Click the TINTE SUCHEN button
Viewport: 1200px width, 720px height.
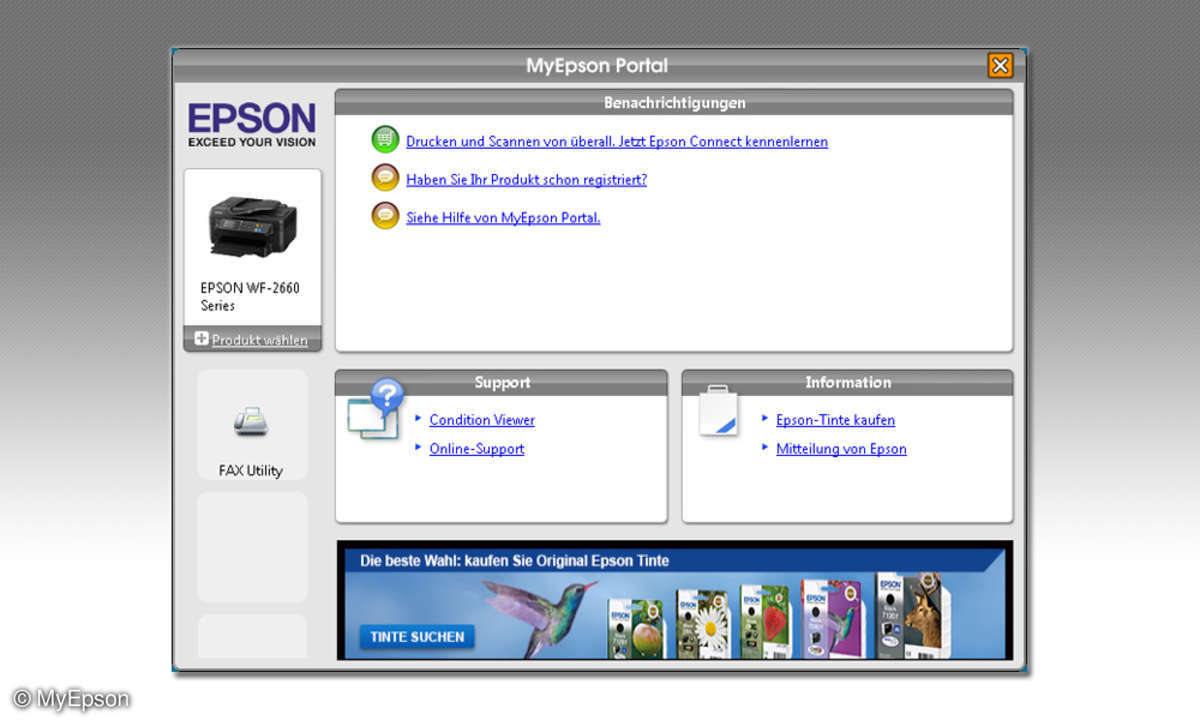[x=417, y=637]
